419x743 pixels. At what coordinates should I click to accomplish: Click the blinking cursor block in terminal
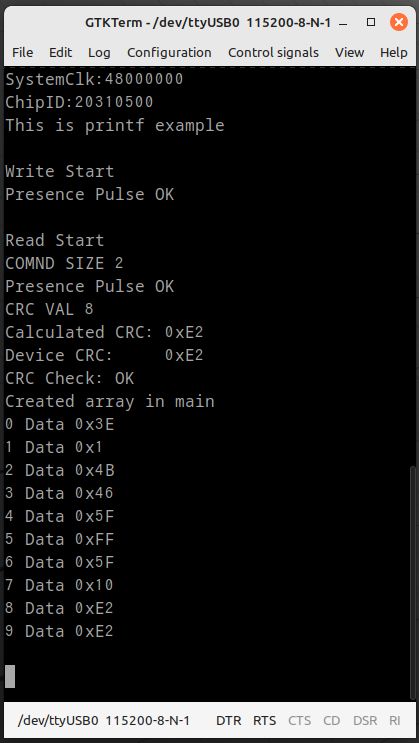(10, 676)
